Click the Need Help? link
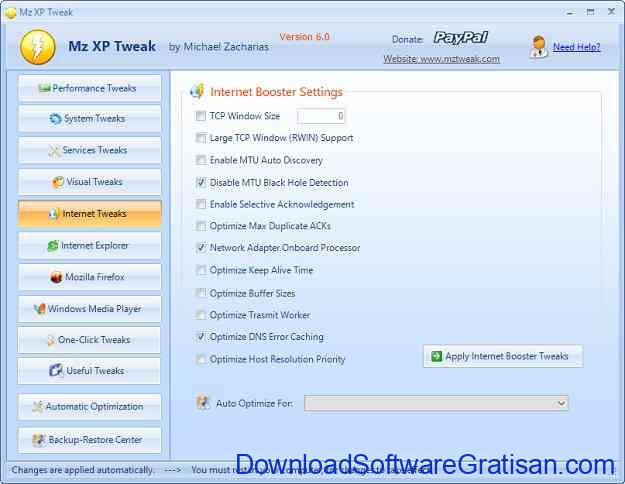625x484 pixels. [576, 47]
